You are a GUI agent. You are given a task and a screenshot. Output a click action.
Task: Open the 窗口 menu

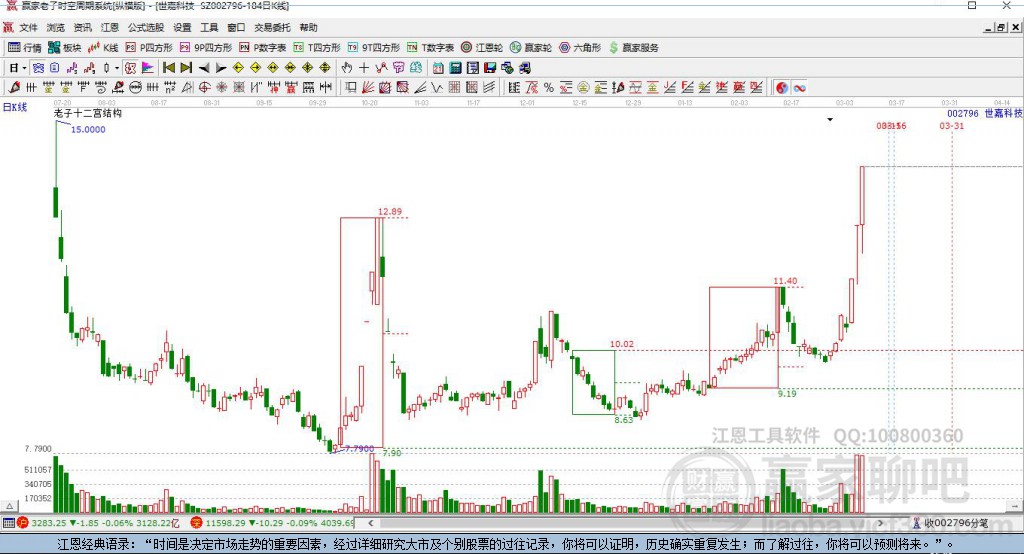coord(236,27)
